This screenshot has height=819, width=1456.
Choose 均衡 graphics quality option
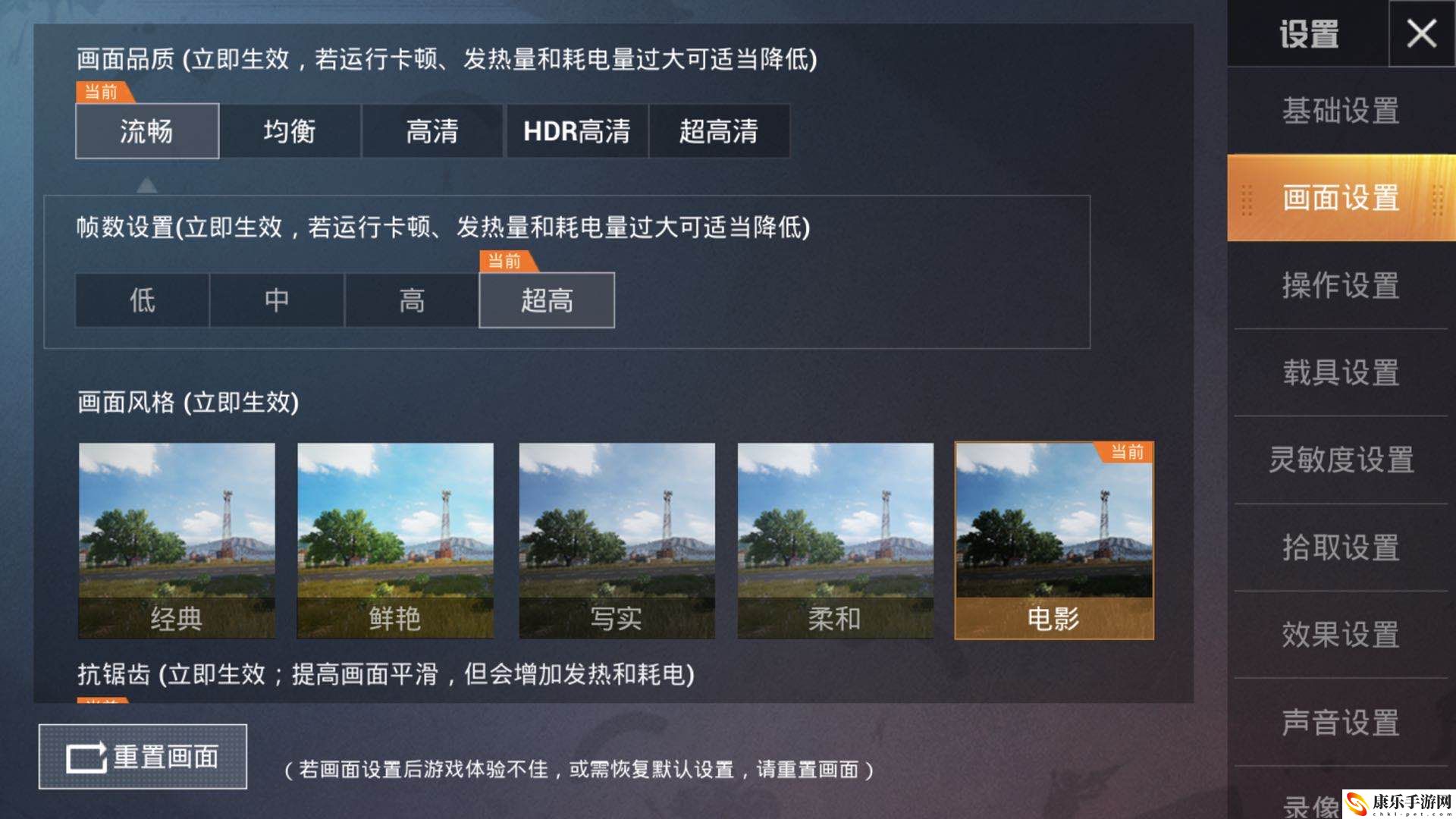[x=290, y=131]
